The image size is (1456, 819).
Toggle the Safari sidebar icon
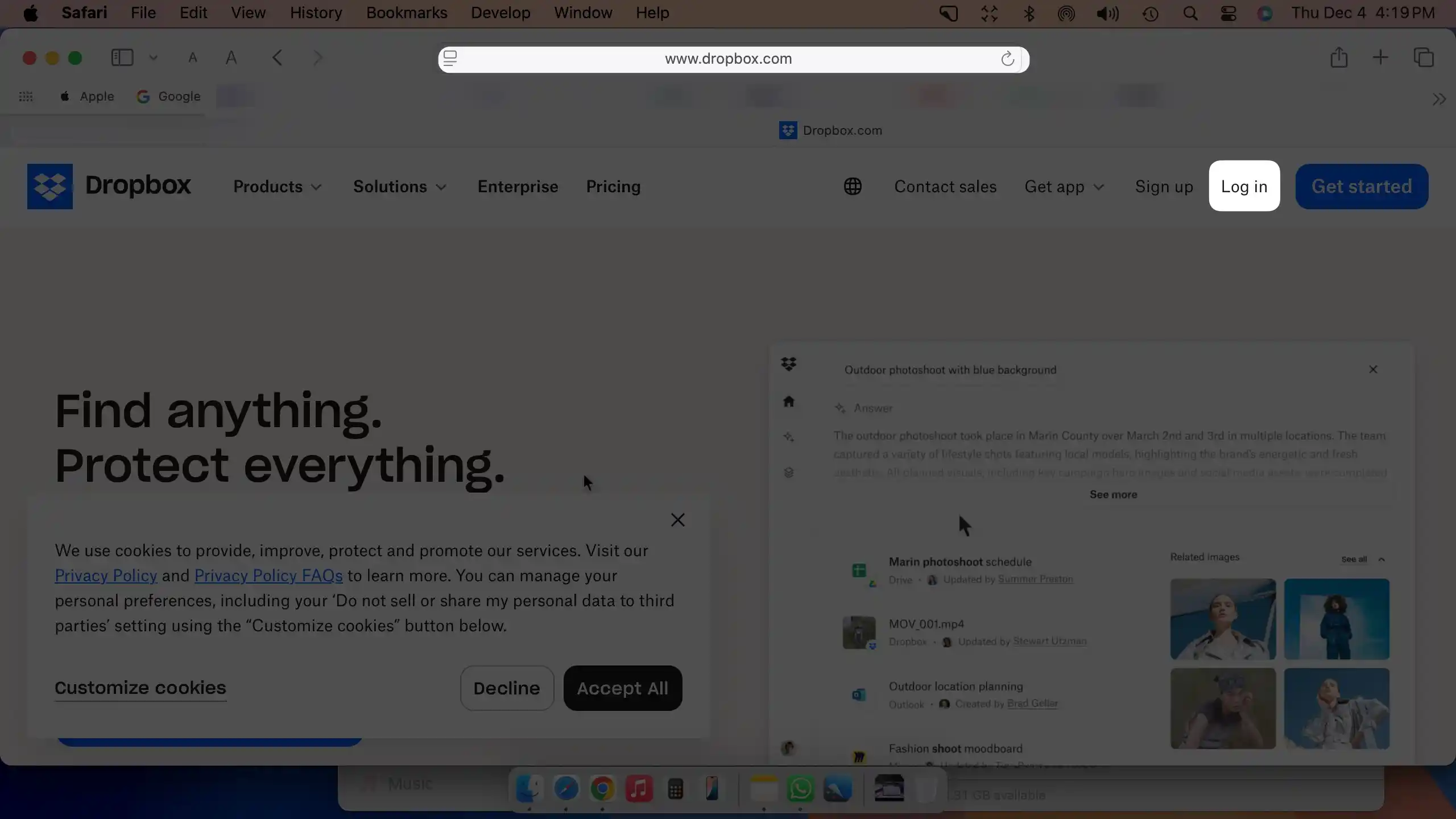click(x=122, y=58)
